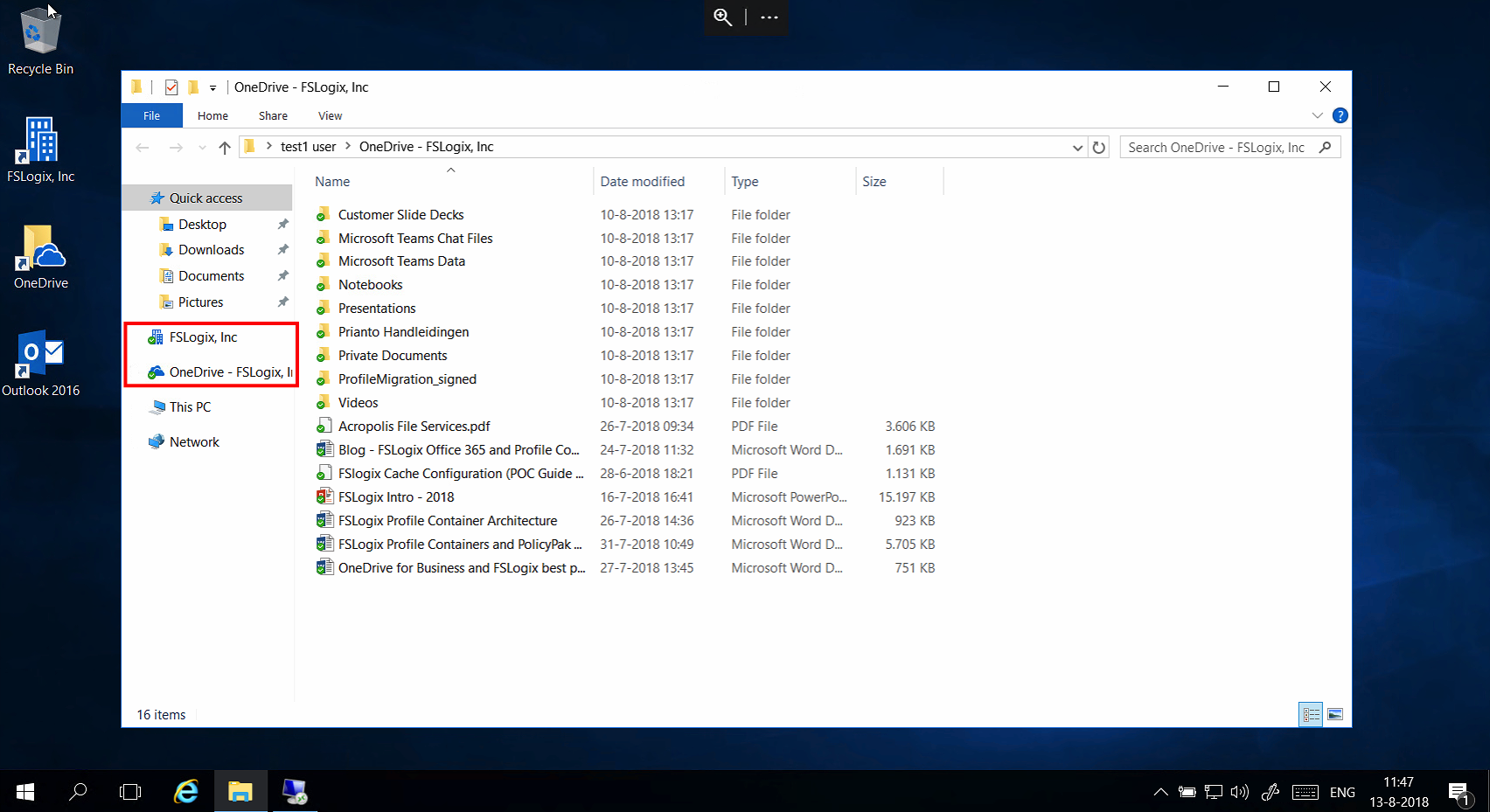Launch Internet Explorer from taskbar
Viewport: 1490px width, 812px height.
186,792
